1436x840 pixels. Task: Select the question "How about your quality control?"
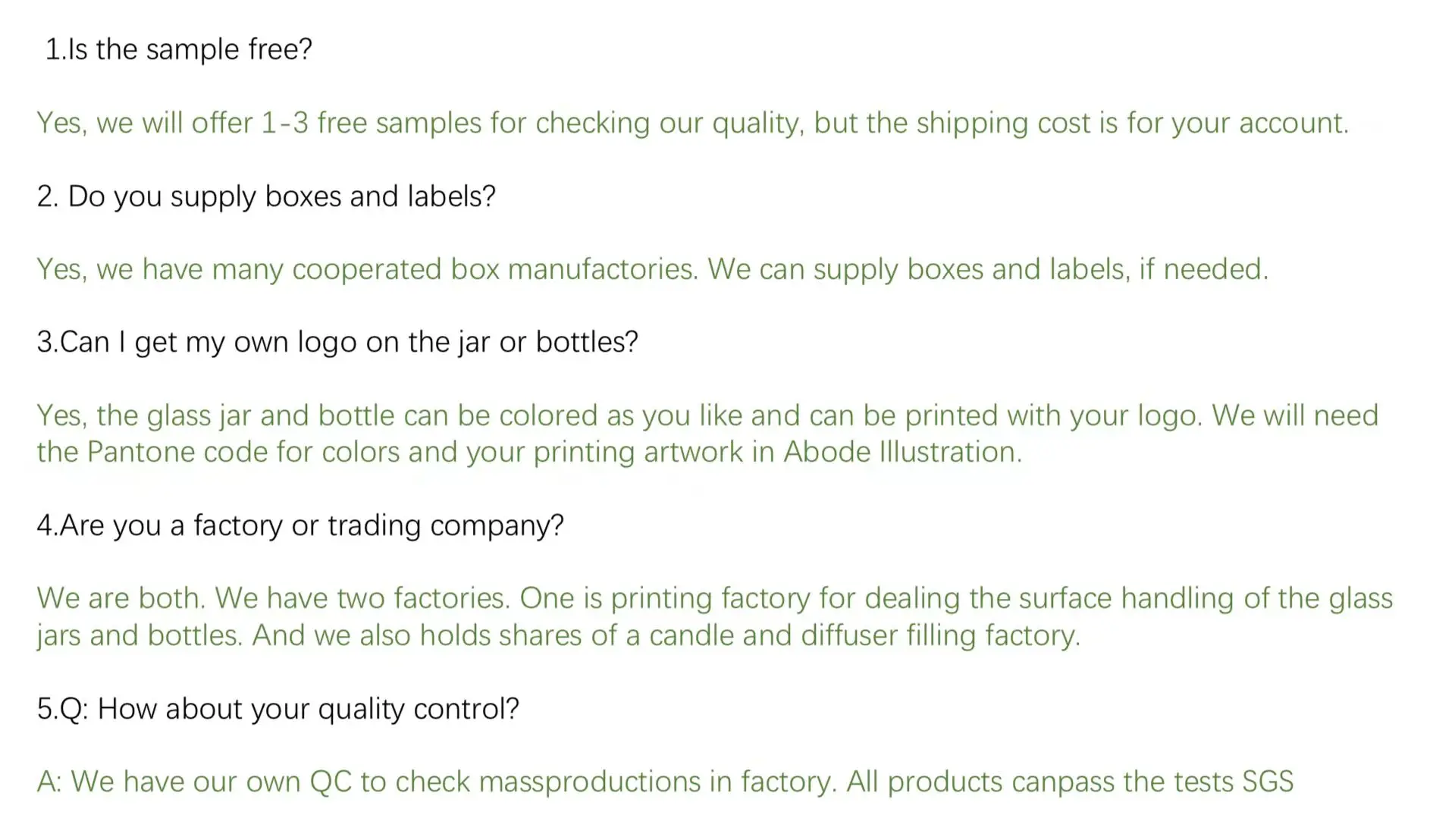277,709
